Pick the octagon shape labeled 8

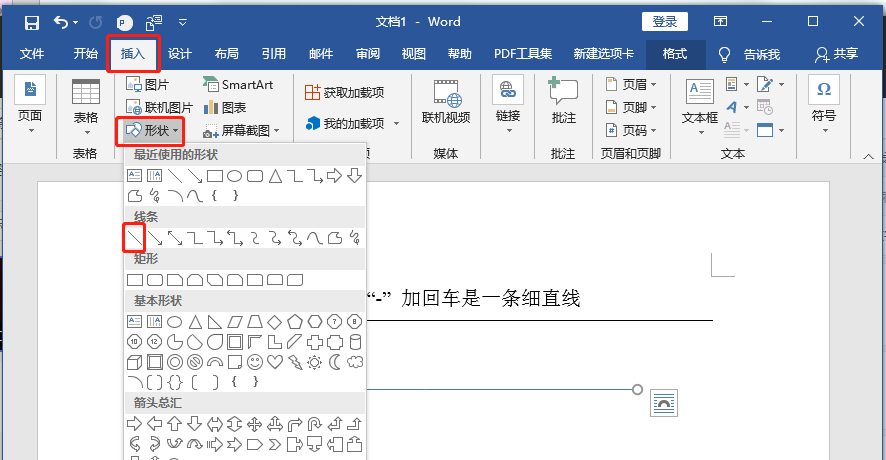[354, 322]
